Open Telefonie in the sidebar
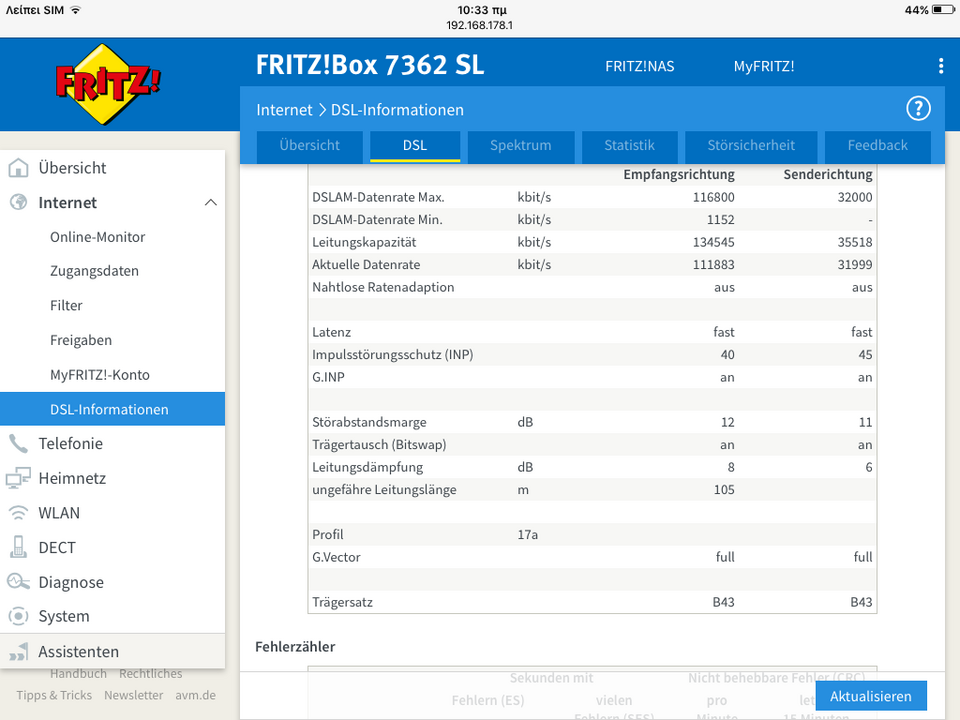This screenshot has width=960, height=720. [113, 443]
